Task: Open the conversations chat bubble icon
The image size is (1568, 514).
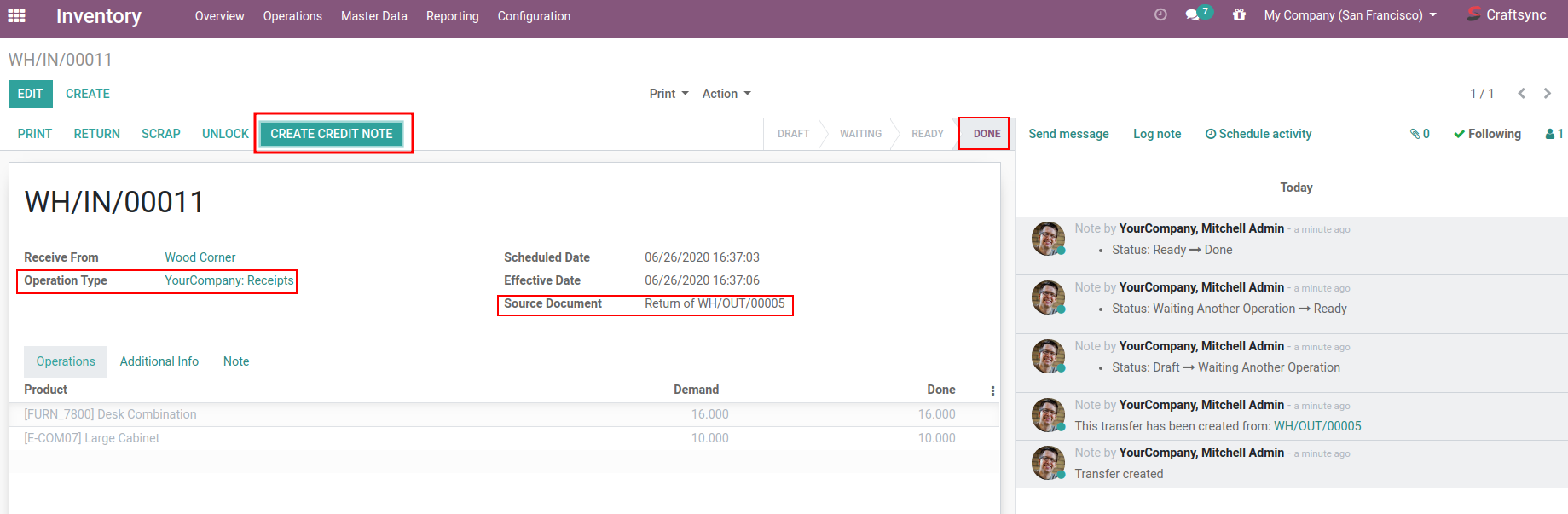Action: coord(1194,14)
